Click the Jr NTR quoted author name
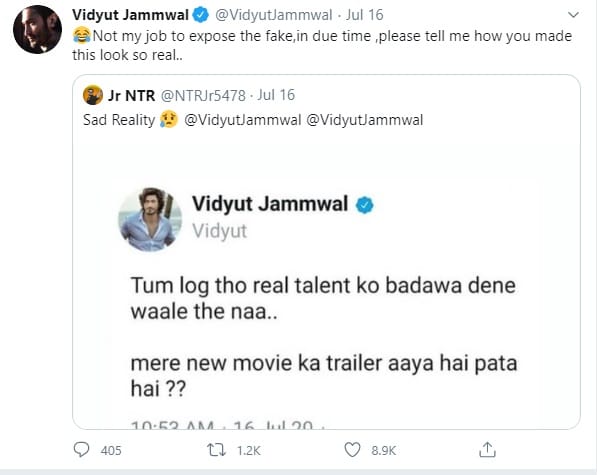Screen dimensions: 600x475 (x=127, y=95)
